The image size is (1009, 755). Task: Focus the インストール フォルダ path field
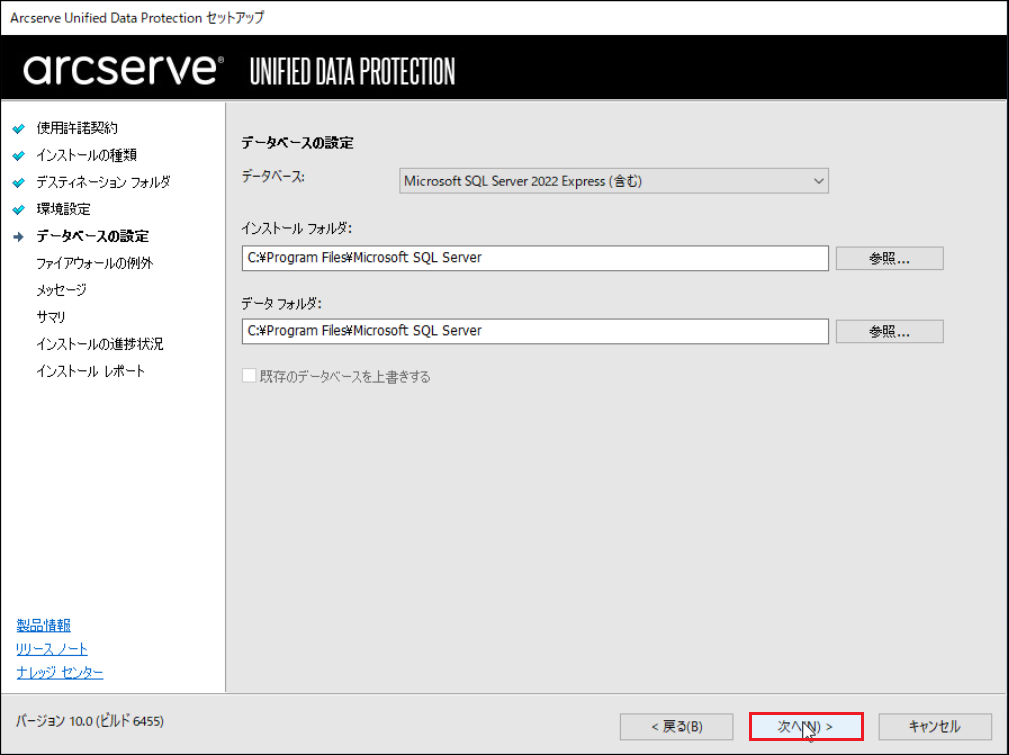pyautogui.click(x=535, y=258)
